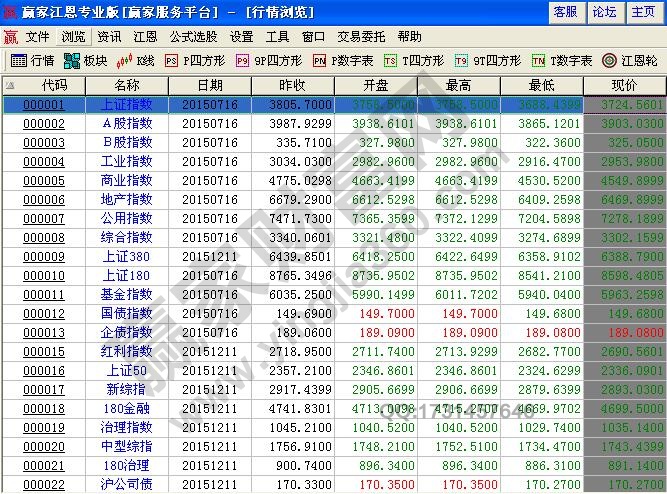This screenshot has width=667, height=494.
Task: Sort by the 昨收 column header
Action: tap(293, 86)
